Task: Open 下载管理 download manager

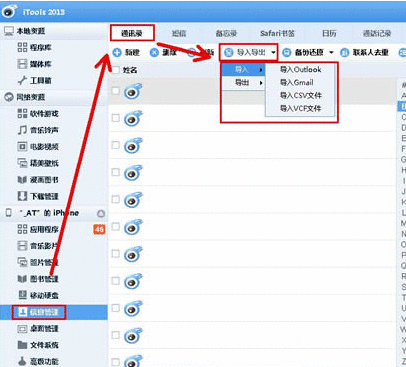Action: click(38, 196)
